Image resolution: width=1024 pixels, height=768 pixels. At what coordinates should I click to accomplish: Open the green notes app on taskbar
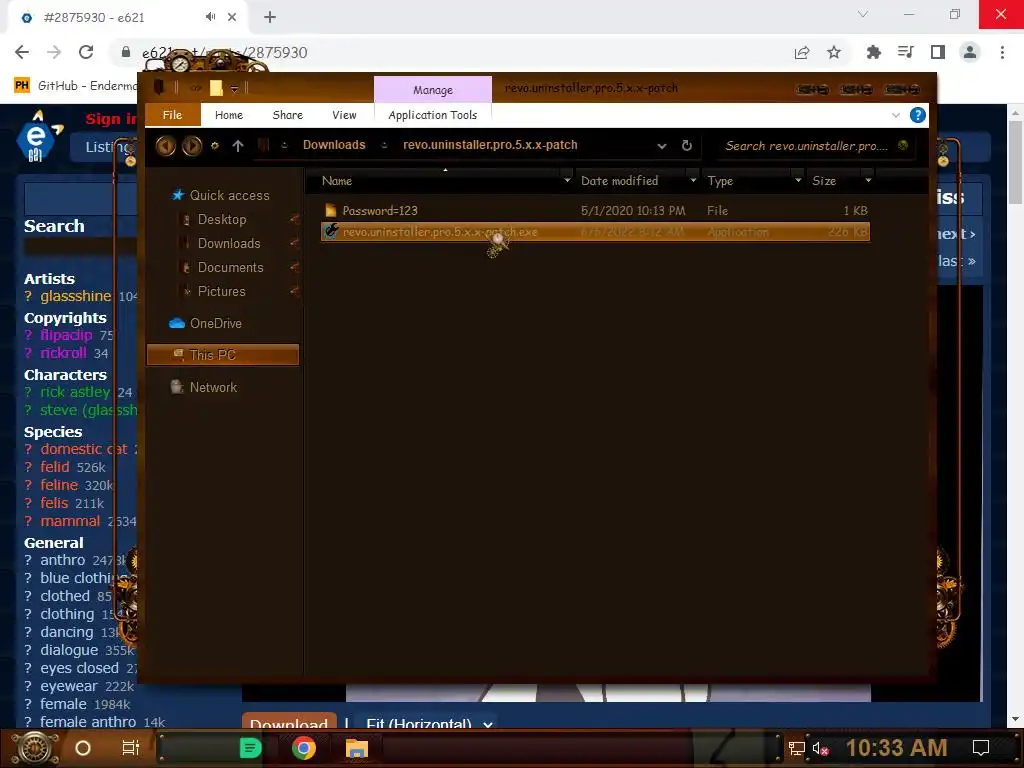point(250,748)
